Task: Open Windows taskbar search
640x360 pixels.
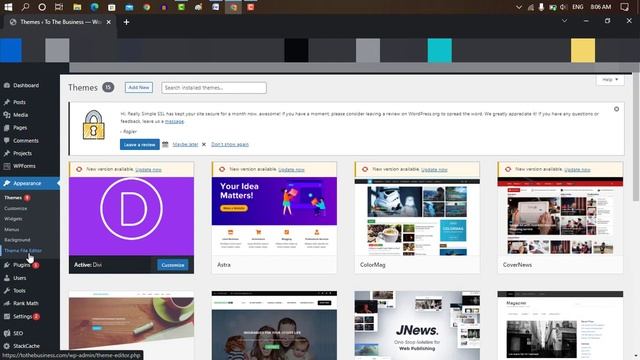Action: pos(25,7)
